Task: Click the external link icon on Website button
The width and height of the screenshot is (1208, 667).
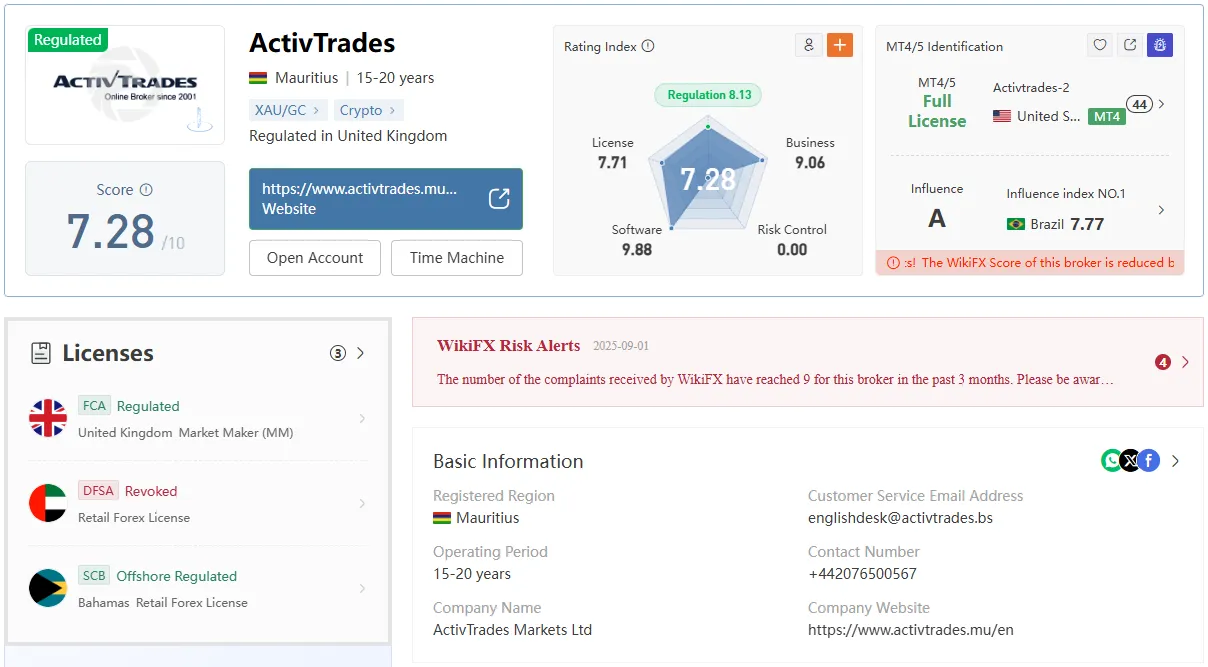Action: [499, 199]
